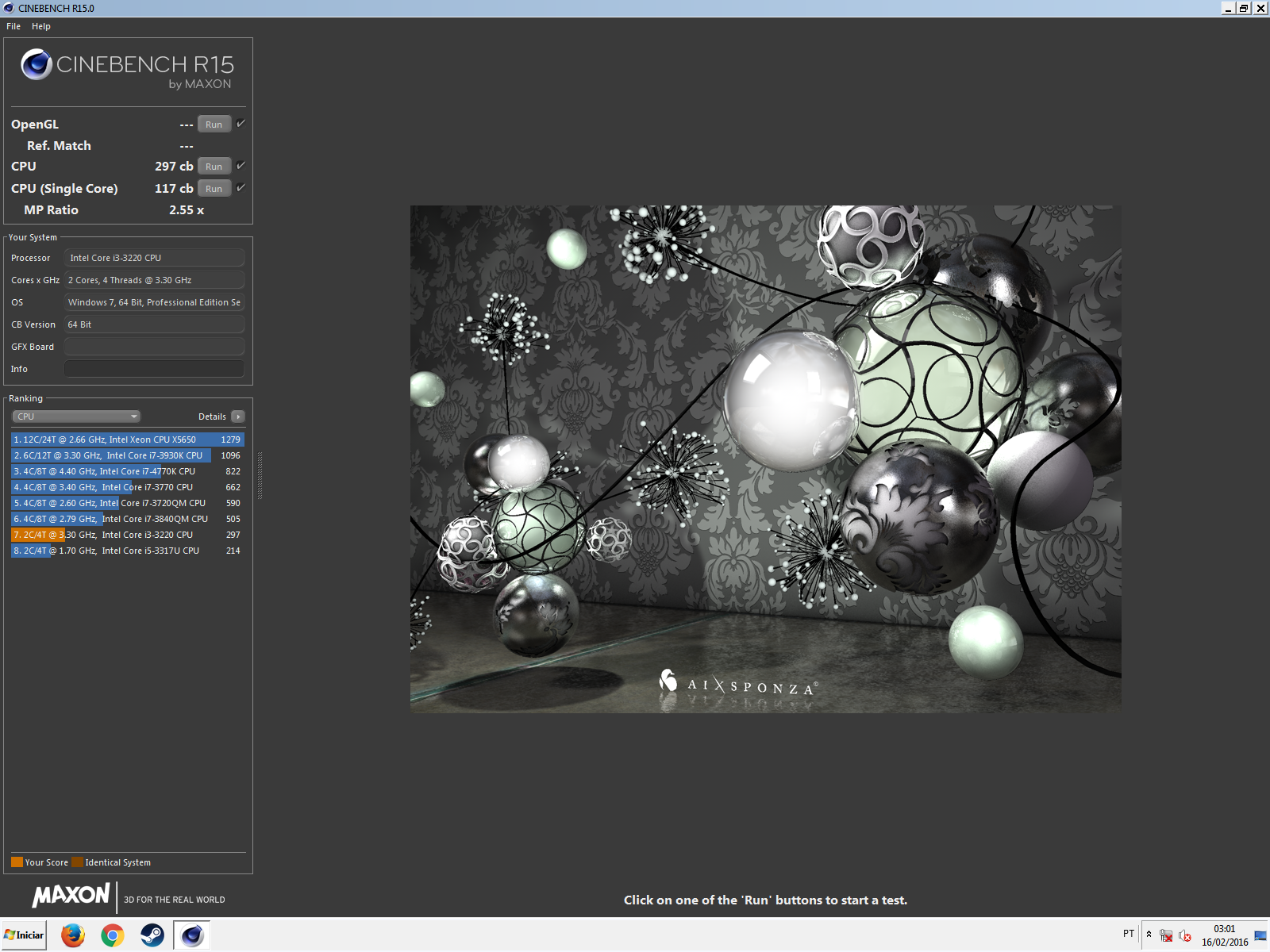Click the rendered benchmark scene image

pyautogui.click(x=765, y=459)
